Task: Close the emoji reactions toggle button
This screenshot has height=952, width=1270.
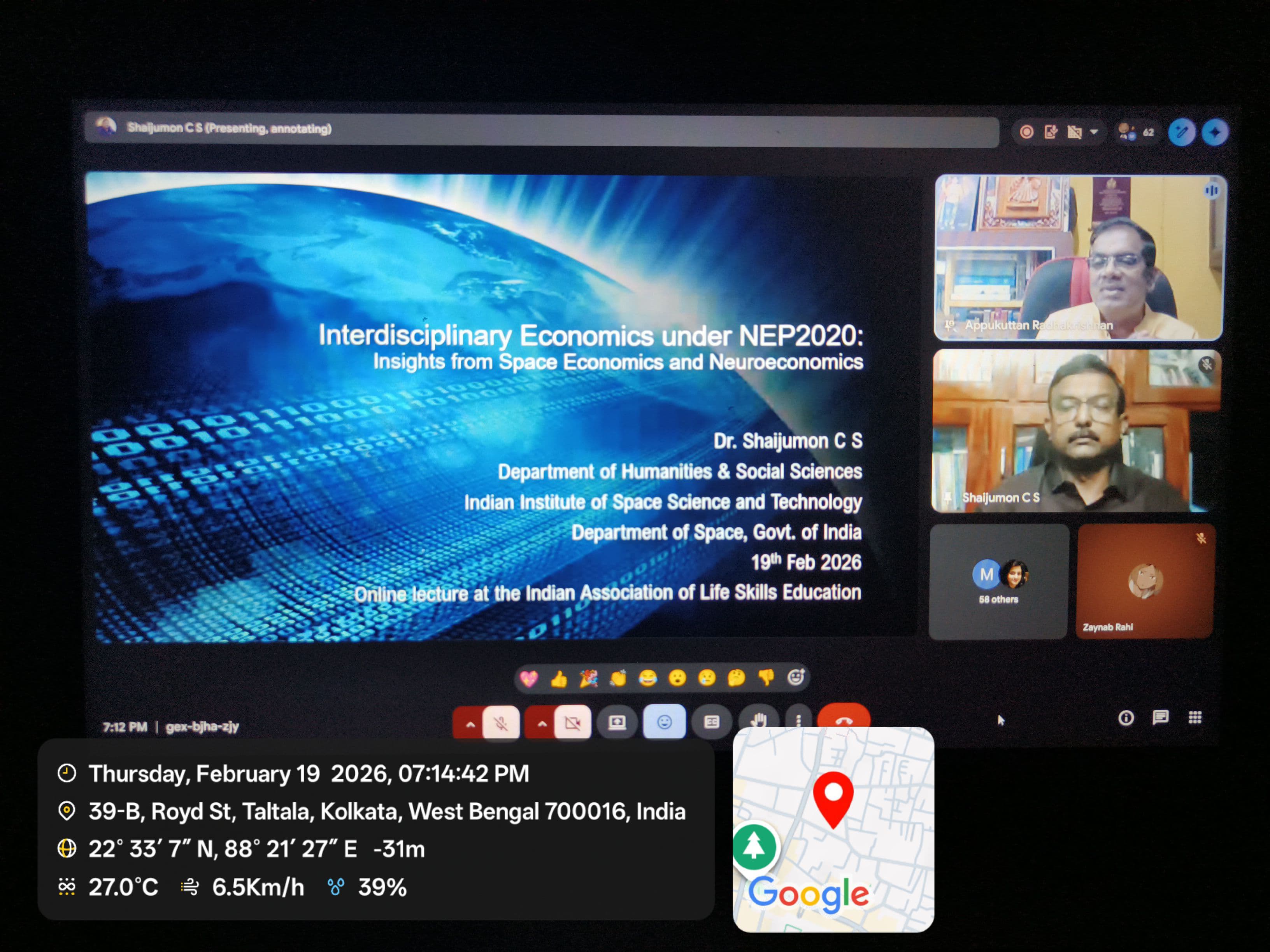Action: (x=664, y=722)
